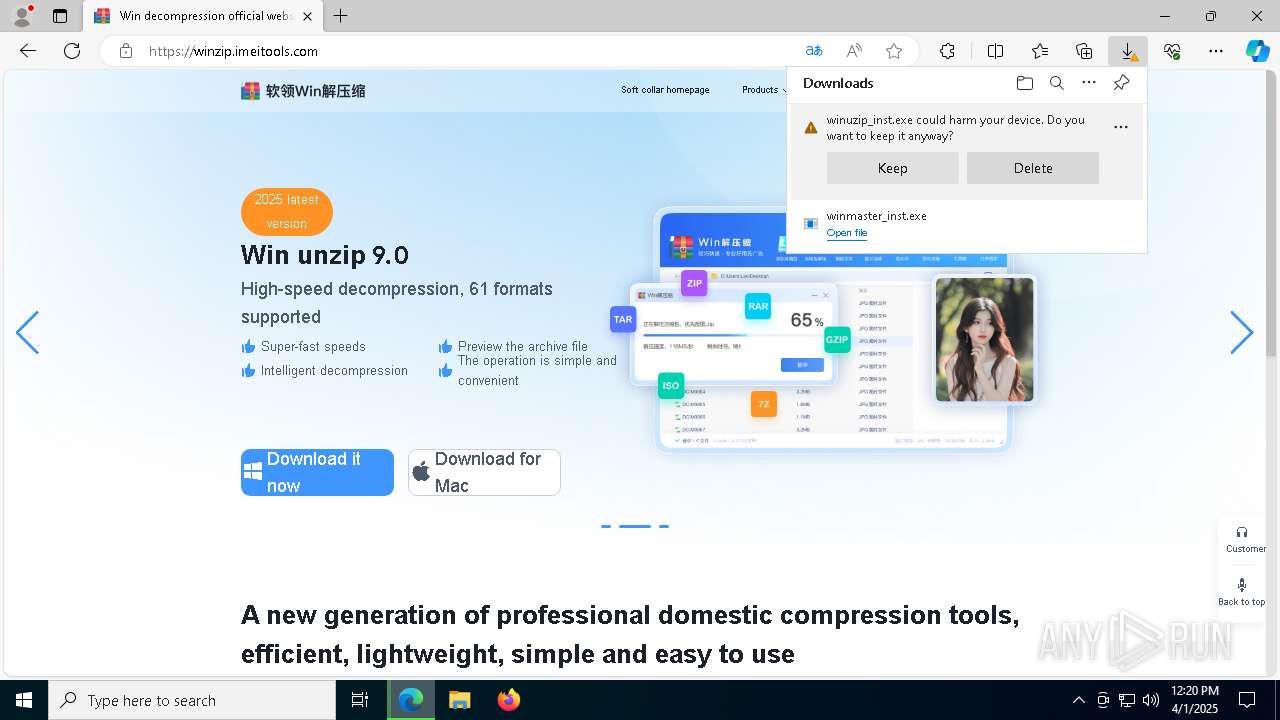Click the Download it now button

coord(317,472)
